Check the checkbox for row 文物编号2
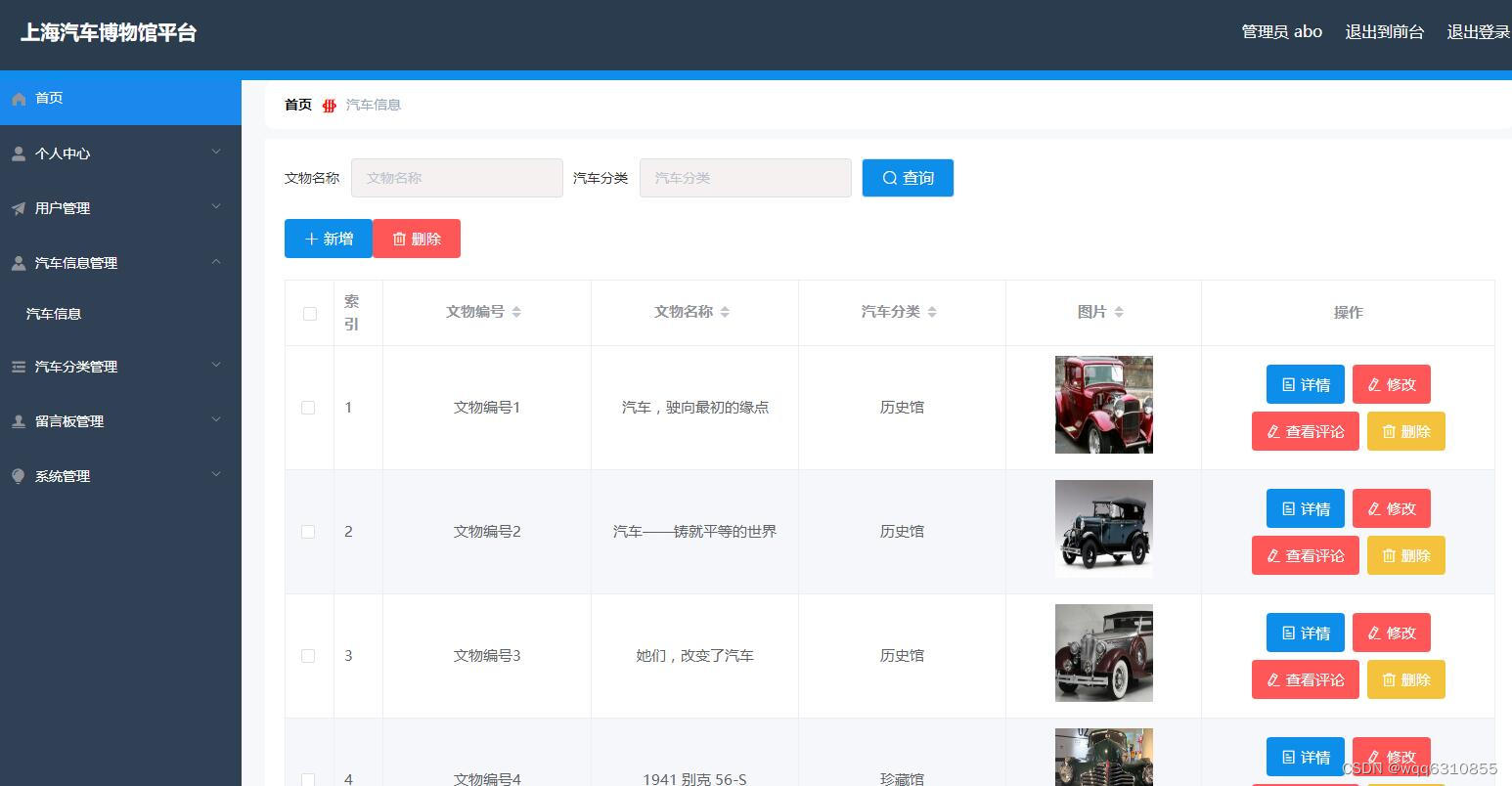Screen dimensions: 1512x786 308,532
